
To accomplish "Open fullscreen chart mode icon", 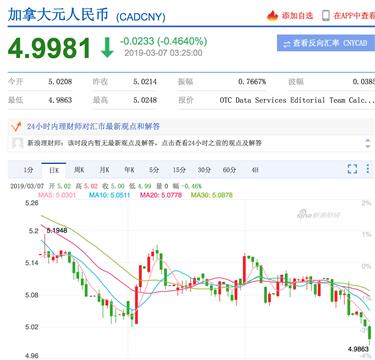I will point(352,169).
